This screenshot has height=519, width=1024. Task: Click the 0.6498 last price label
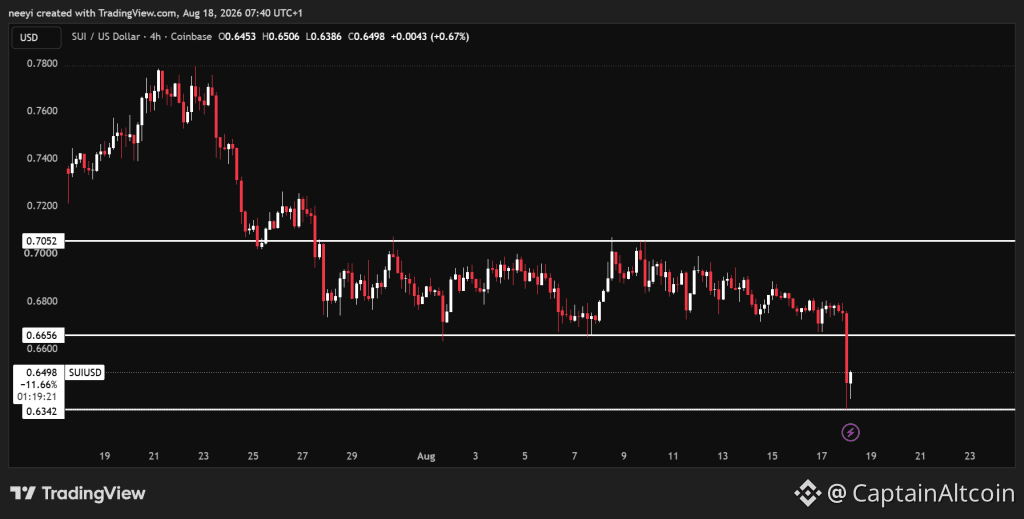click(x=43, y=372)
